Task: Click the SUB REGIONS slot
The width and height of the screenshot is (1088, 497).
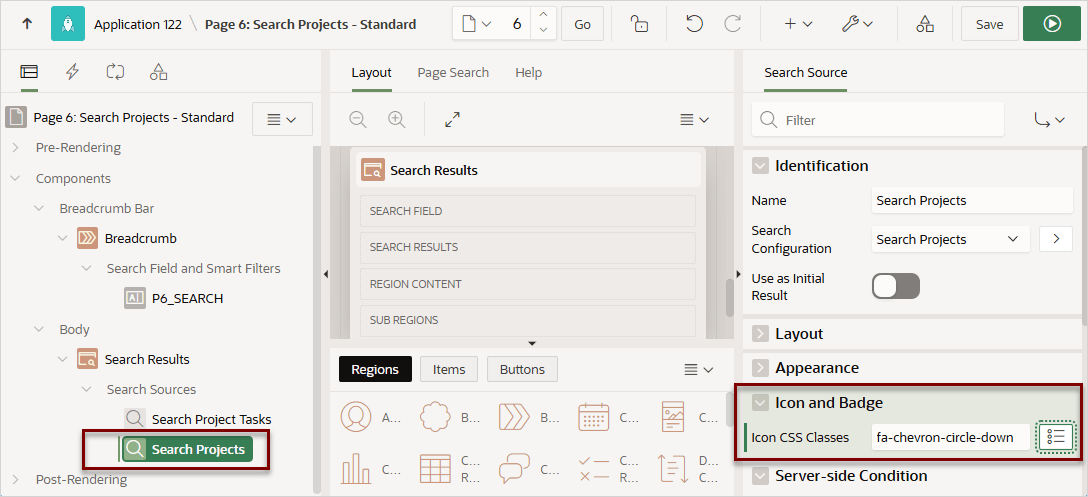Action: point(527,320)
